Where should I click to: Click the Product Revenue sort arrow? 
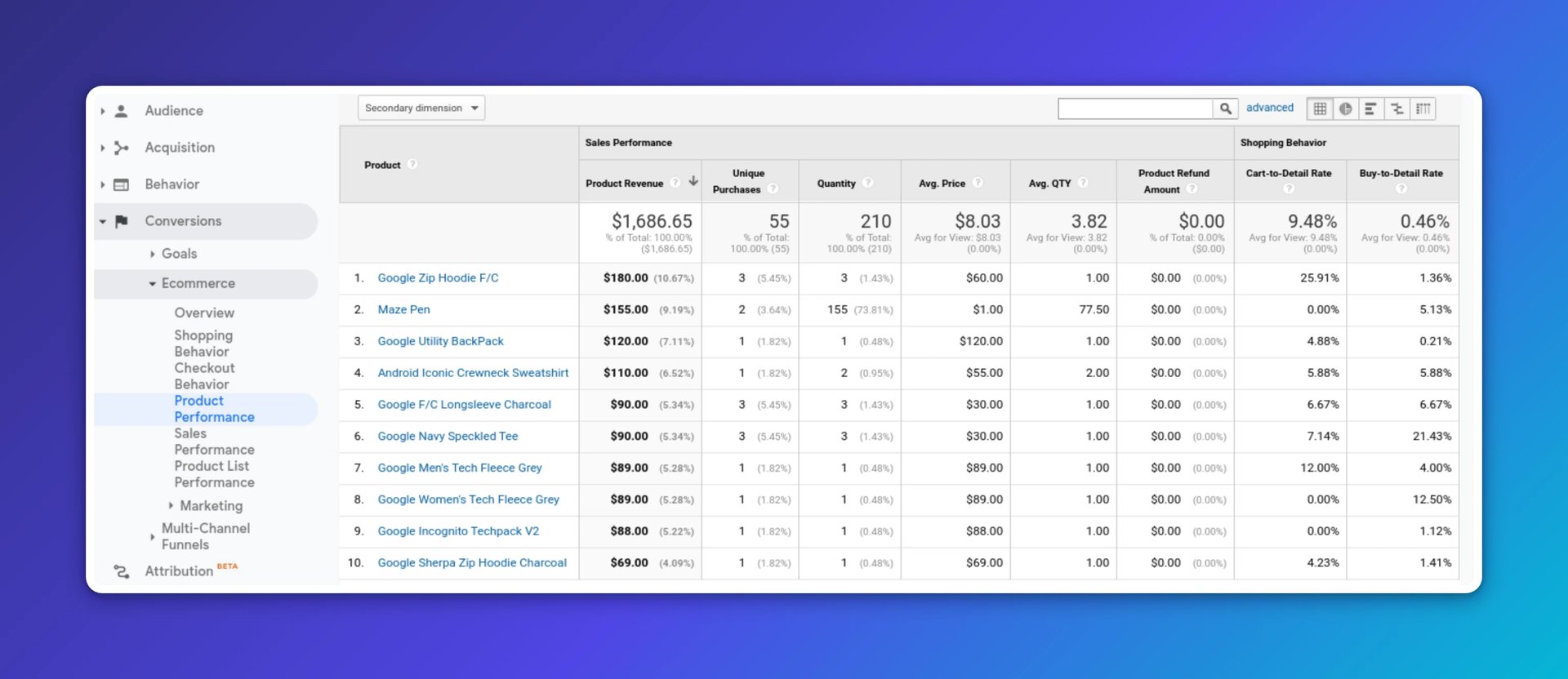(x=693, y=181)
